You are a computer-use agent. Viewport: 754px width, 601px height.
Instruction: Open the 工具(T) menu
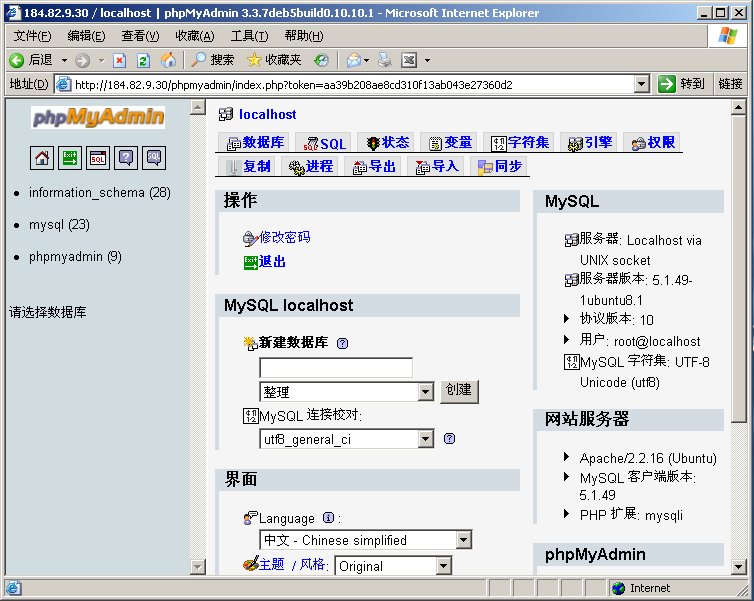pyautogui.click(x=249, y=36)
